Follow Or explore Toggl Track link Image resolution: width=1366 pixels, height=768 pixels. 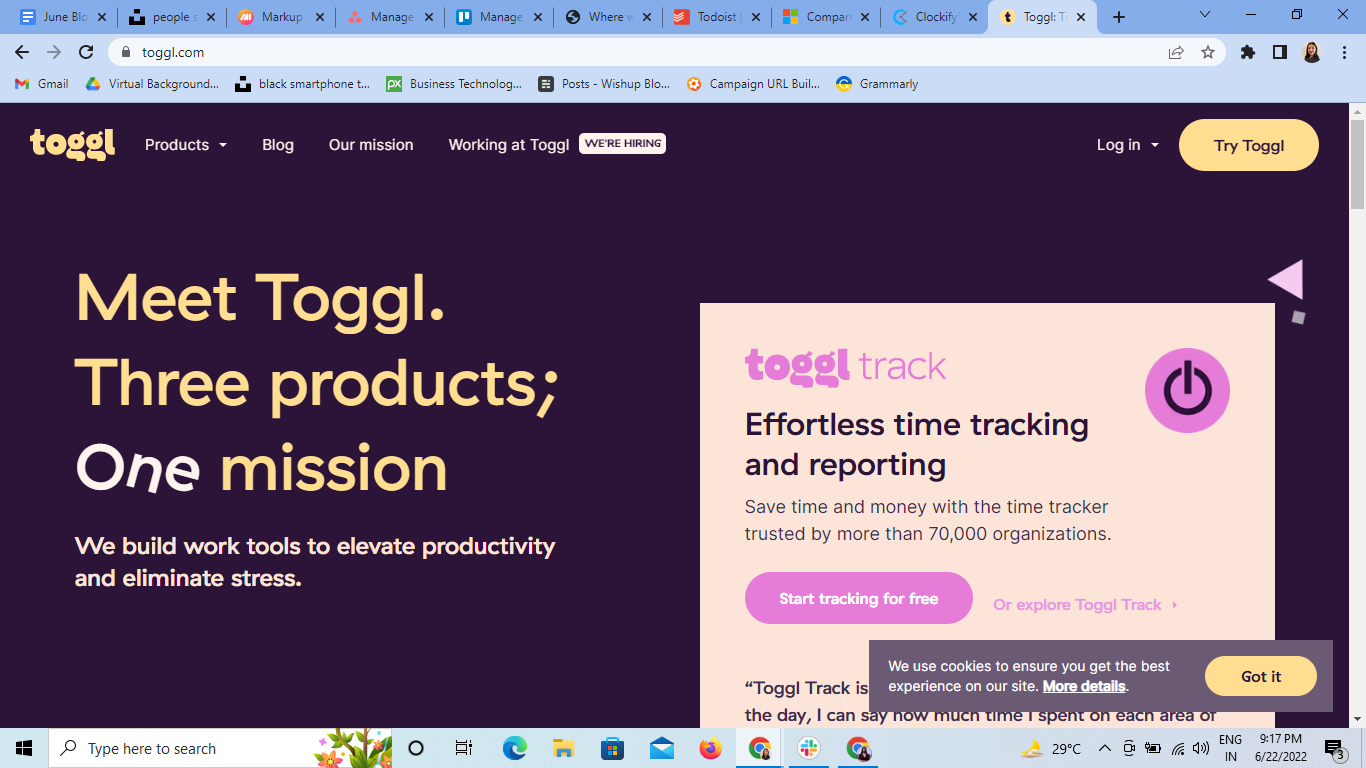point(1085,605)
